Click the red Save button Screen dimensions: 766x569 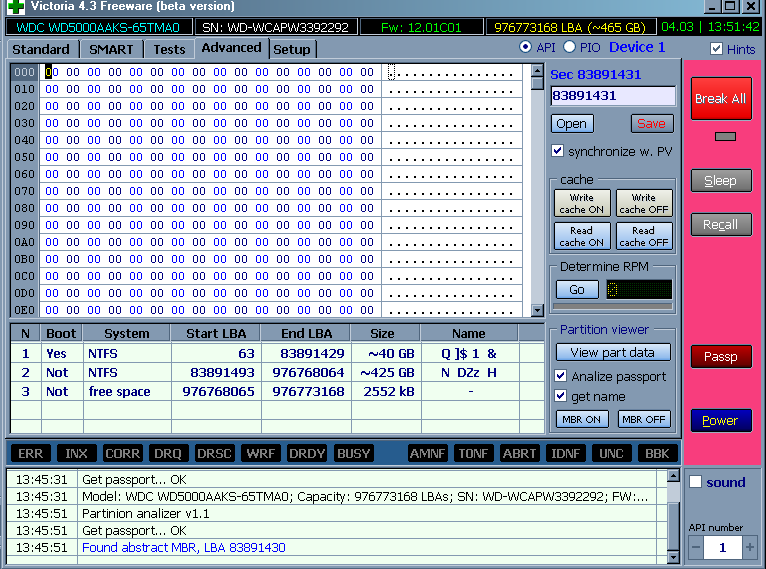click(x=652, y=124)
